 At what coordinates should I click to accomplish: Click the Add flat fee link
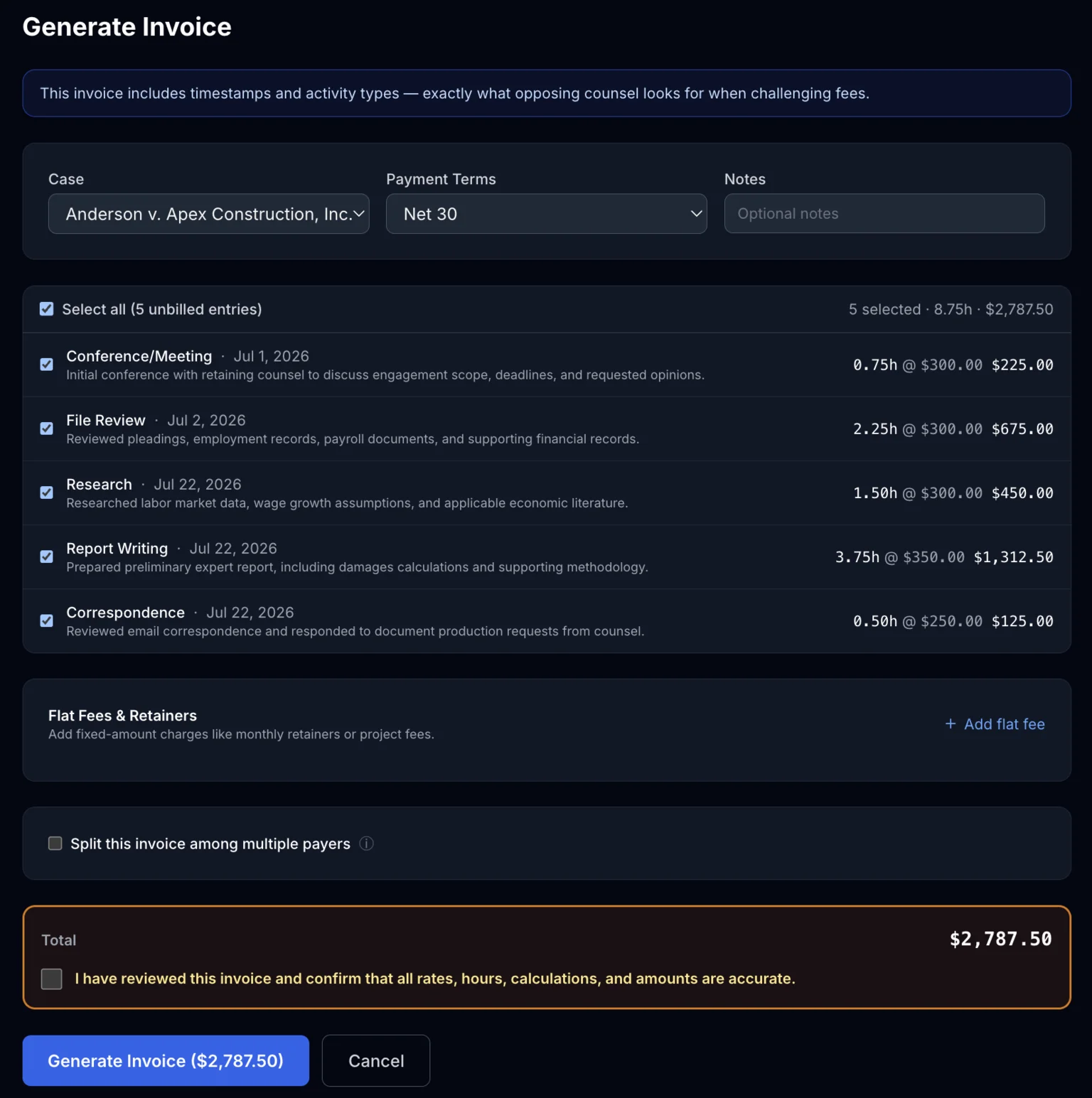pos(995,724)
